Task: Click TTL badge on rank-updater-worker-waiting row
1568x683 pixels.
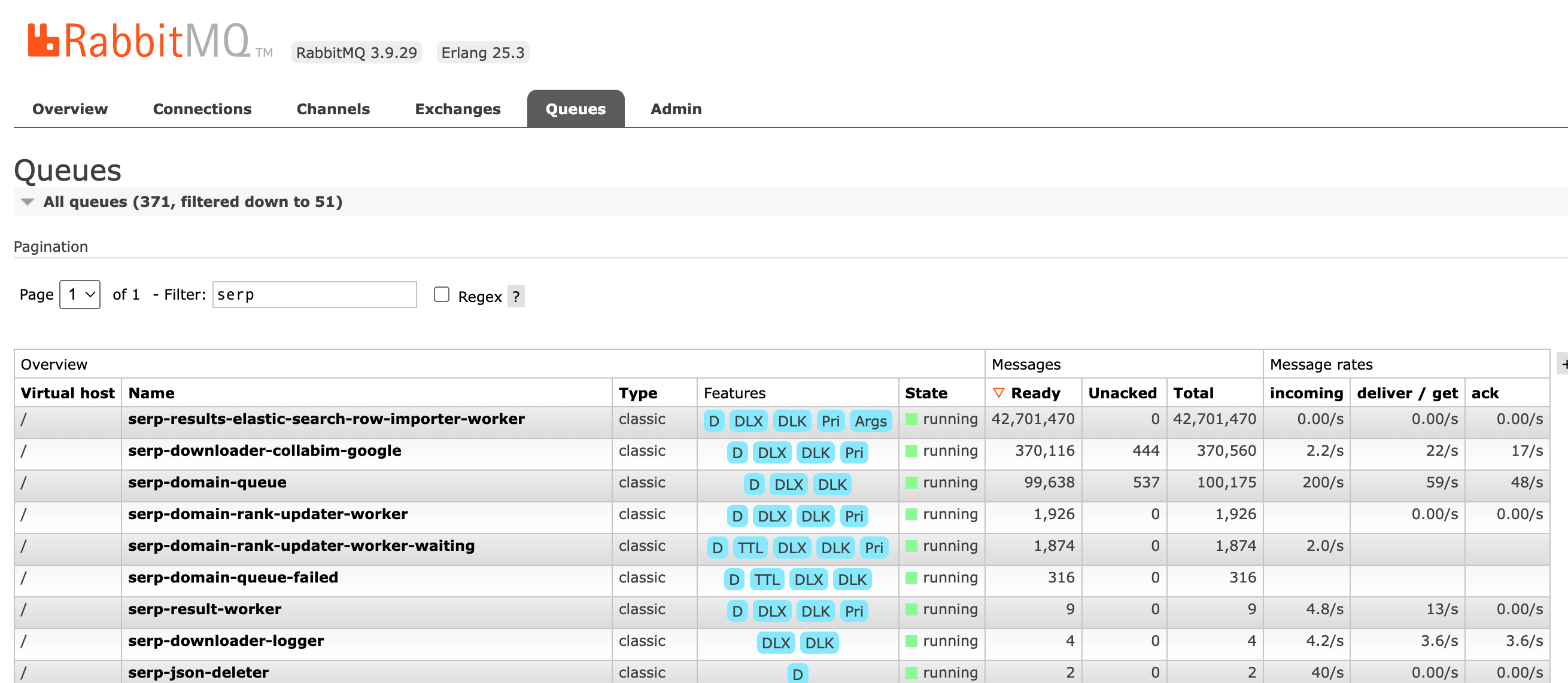Action: tap(750, 547)
